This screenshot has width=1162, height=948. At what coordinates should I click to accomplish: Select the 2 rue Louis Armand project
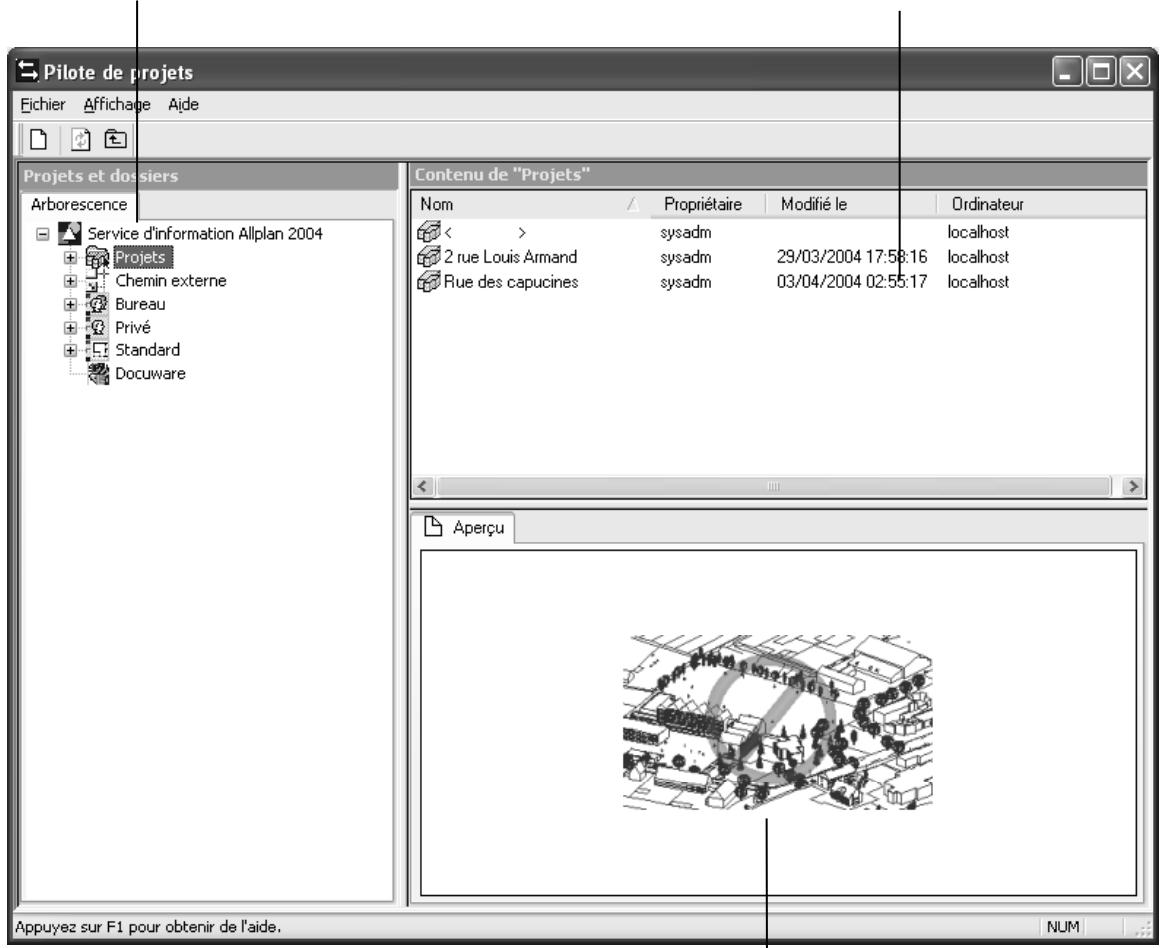510,257
